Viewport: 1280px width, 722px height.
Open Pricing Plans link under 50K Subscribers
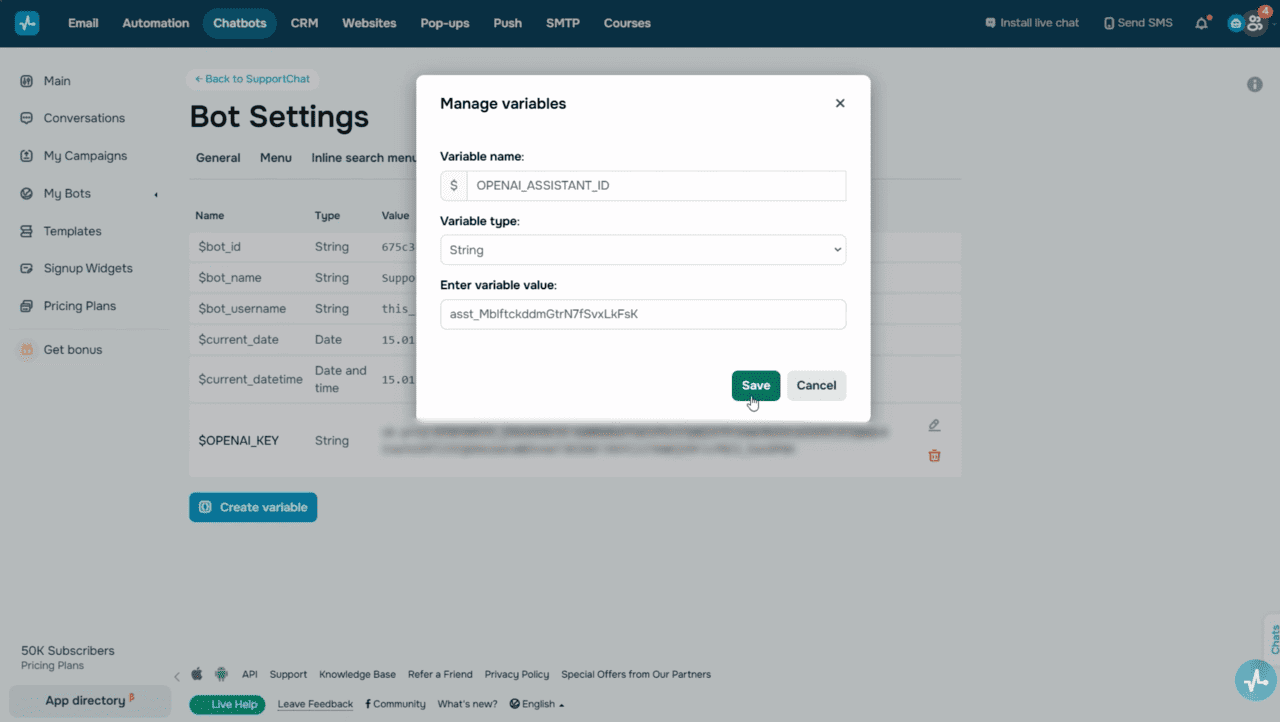tap(52, 666)
